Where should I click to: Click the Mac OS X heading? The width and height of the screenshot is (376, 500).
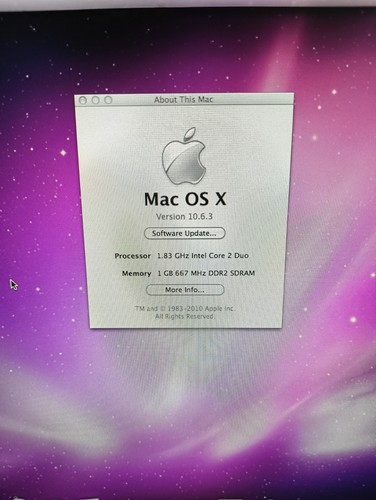(185, 199)
